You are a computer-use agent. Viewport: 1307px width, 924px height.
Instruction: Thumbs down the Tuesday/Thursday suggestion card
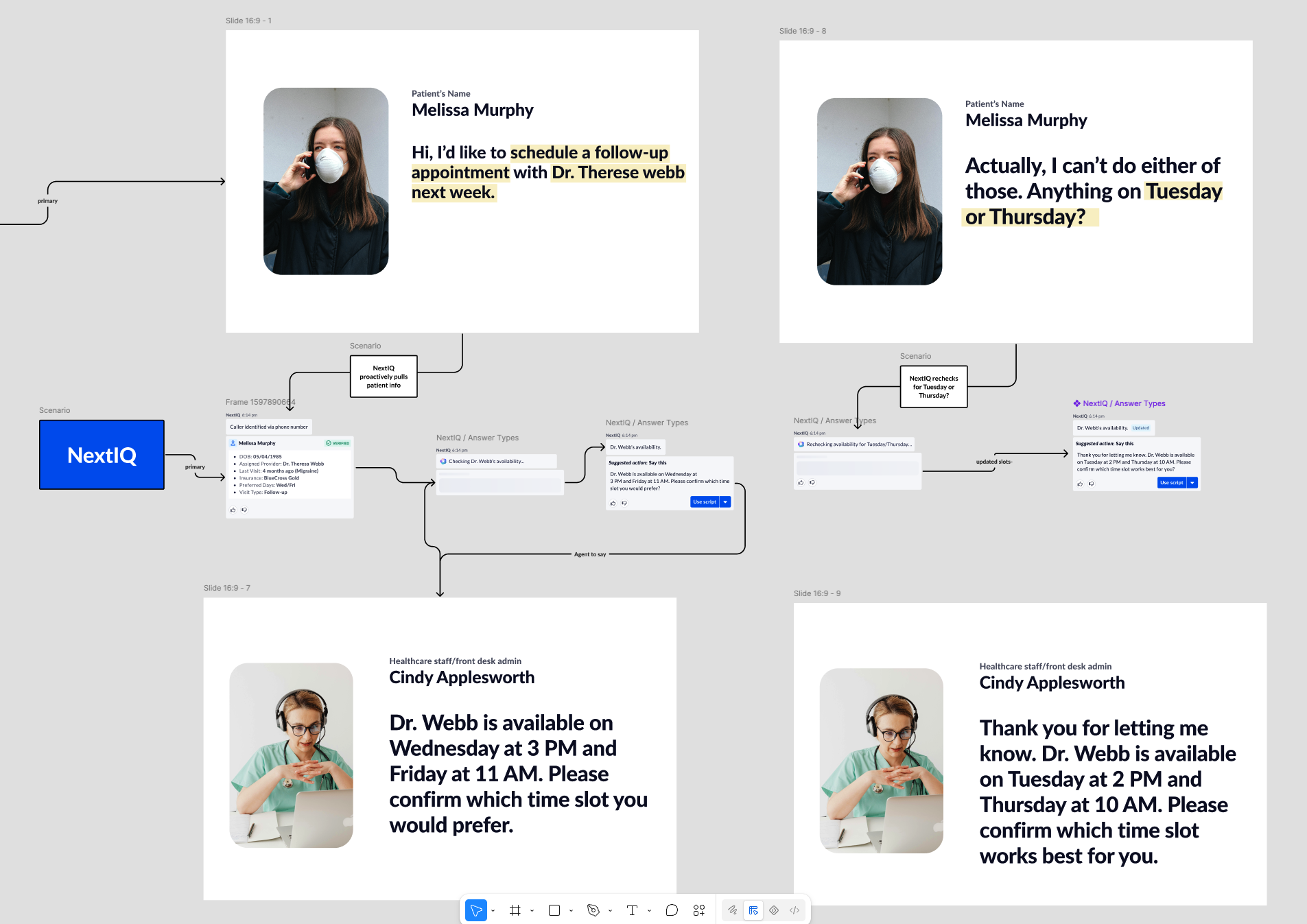pyautogui.click(x=1092, y=484)
